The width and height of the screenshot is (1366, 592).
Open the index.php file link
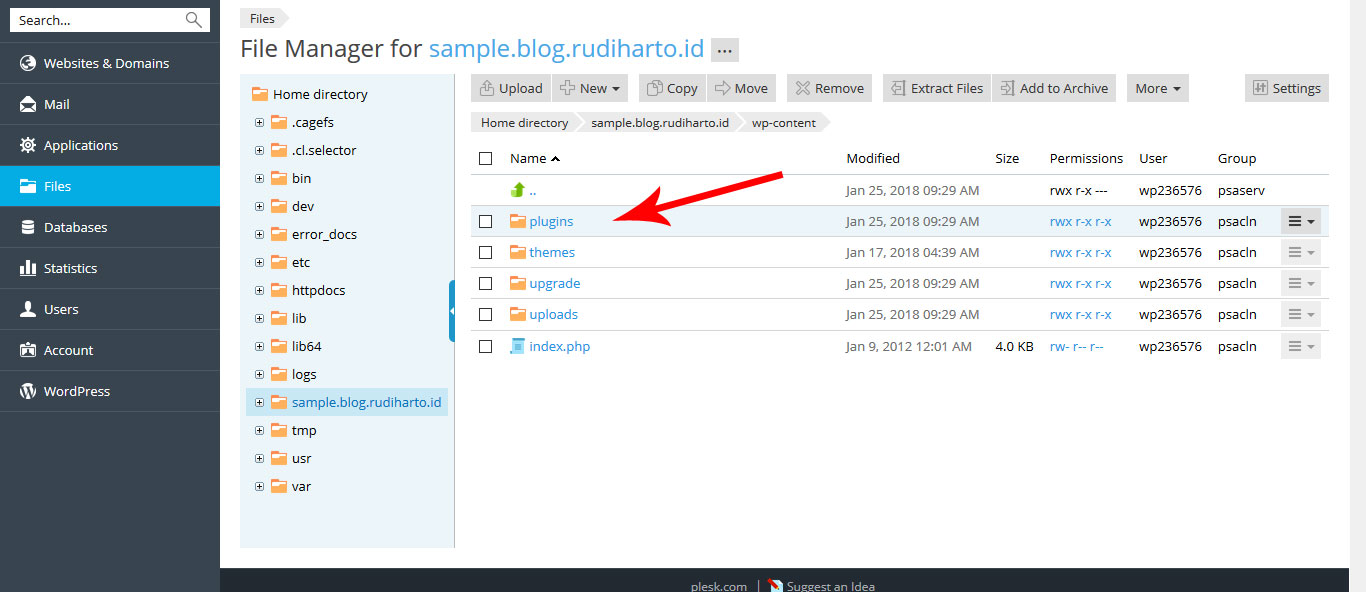tap(559, 346)
